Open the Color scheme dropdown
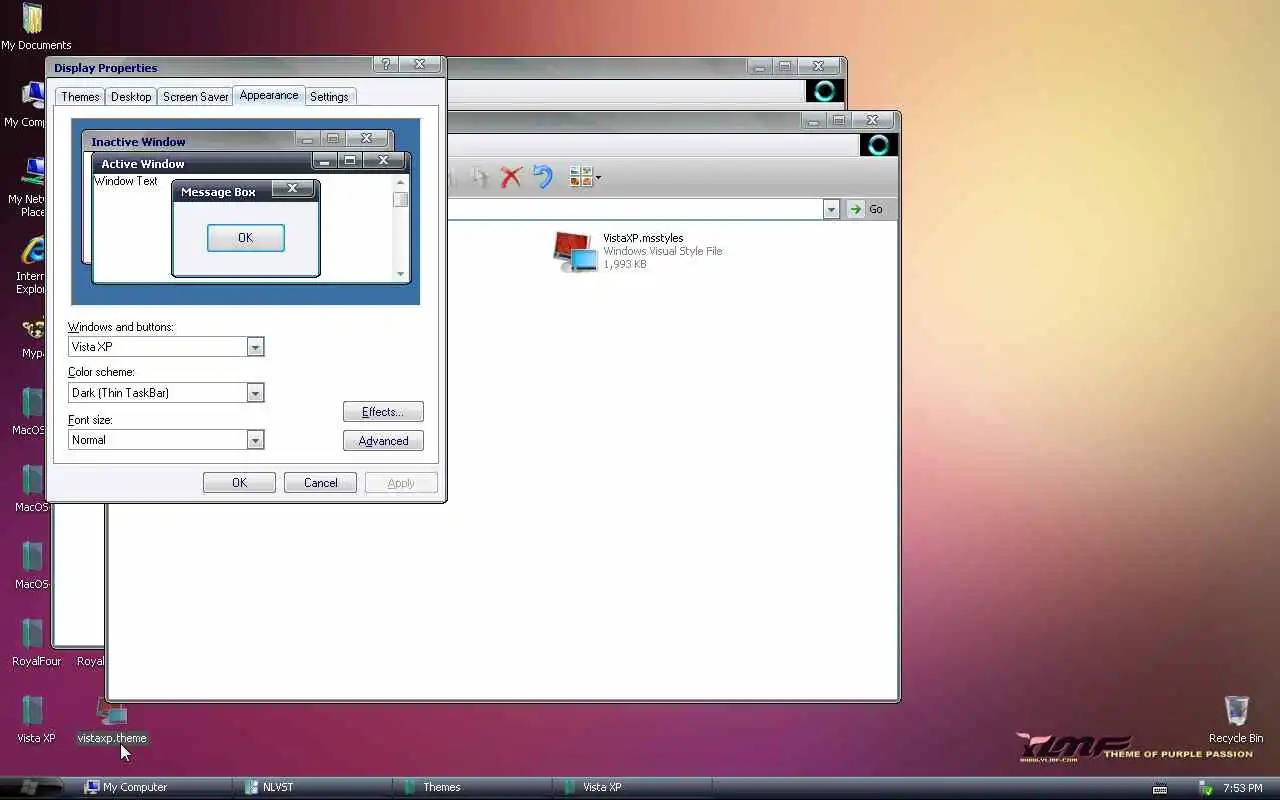Screen dimensions: 1280x800 256,393
